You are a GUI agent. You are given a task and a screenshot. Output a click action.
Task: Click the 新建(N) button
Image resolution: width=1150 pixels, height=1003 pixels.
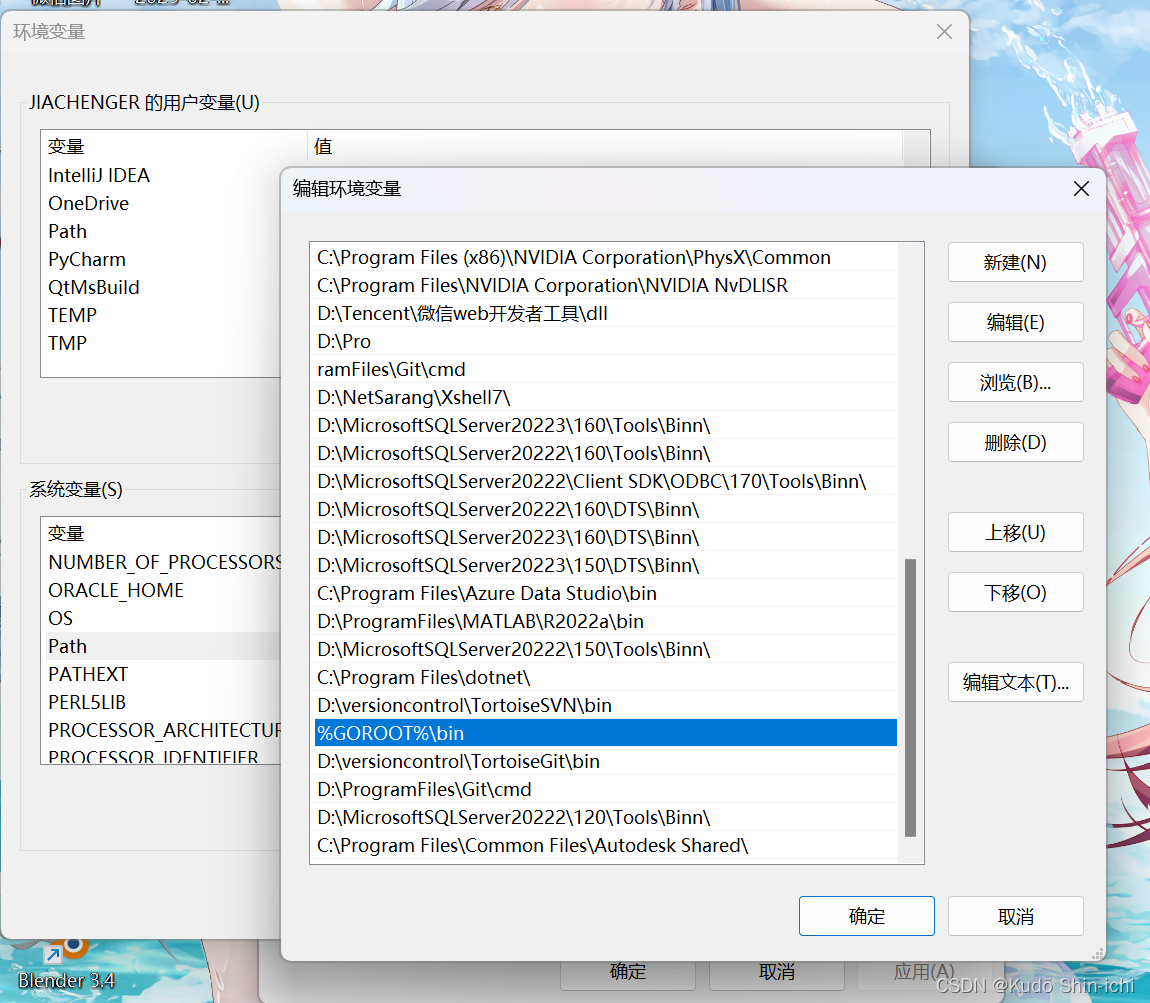click(1015, 262)
